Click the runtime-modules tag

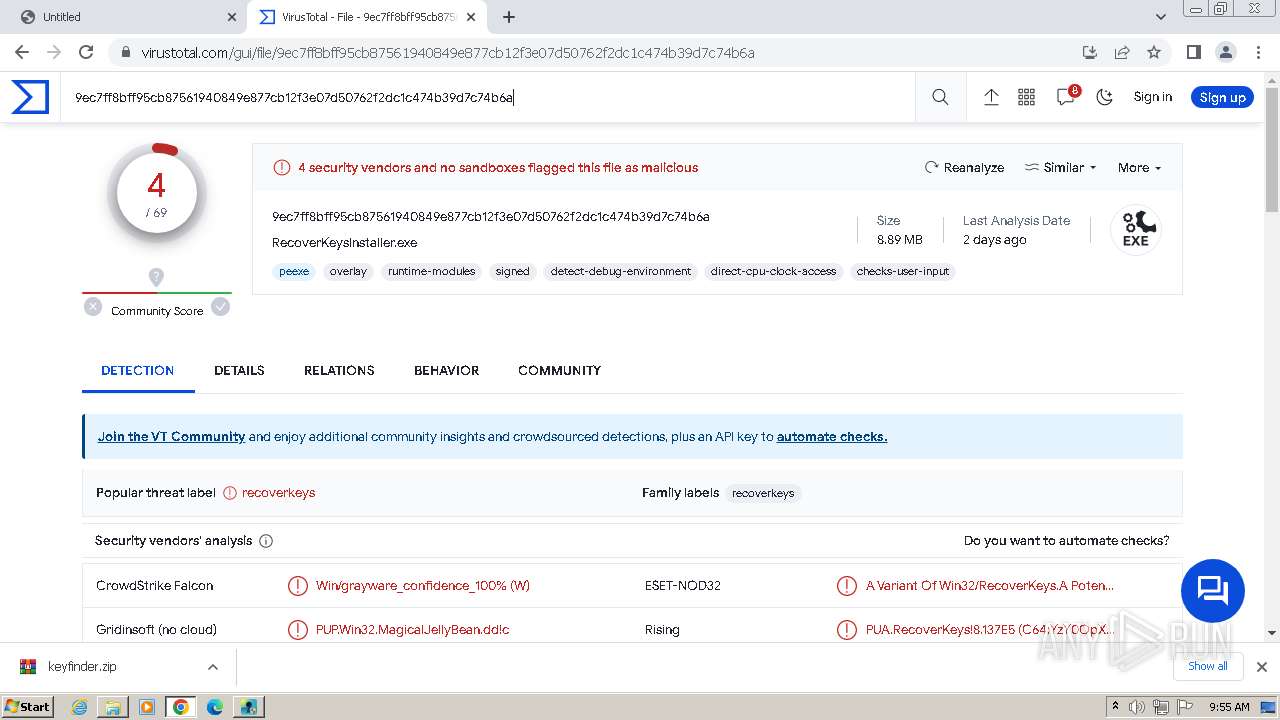[x=431, y=271]
